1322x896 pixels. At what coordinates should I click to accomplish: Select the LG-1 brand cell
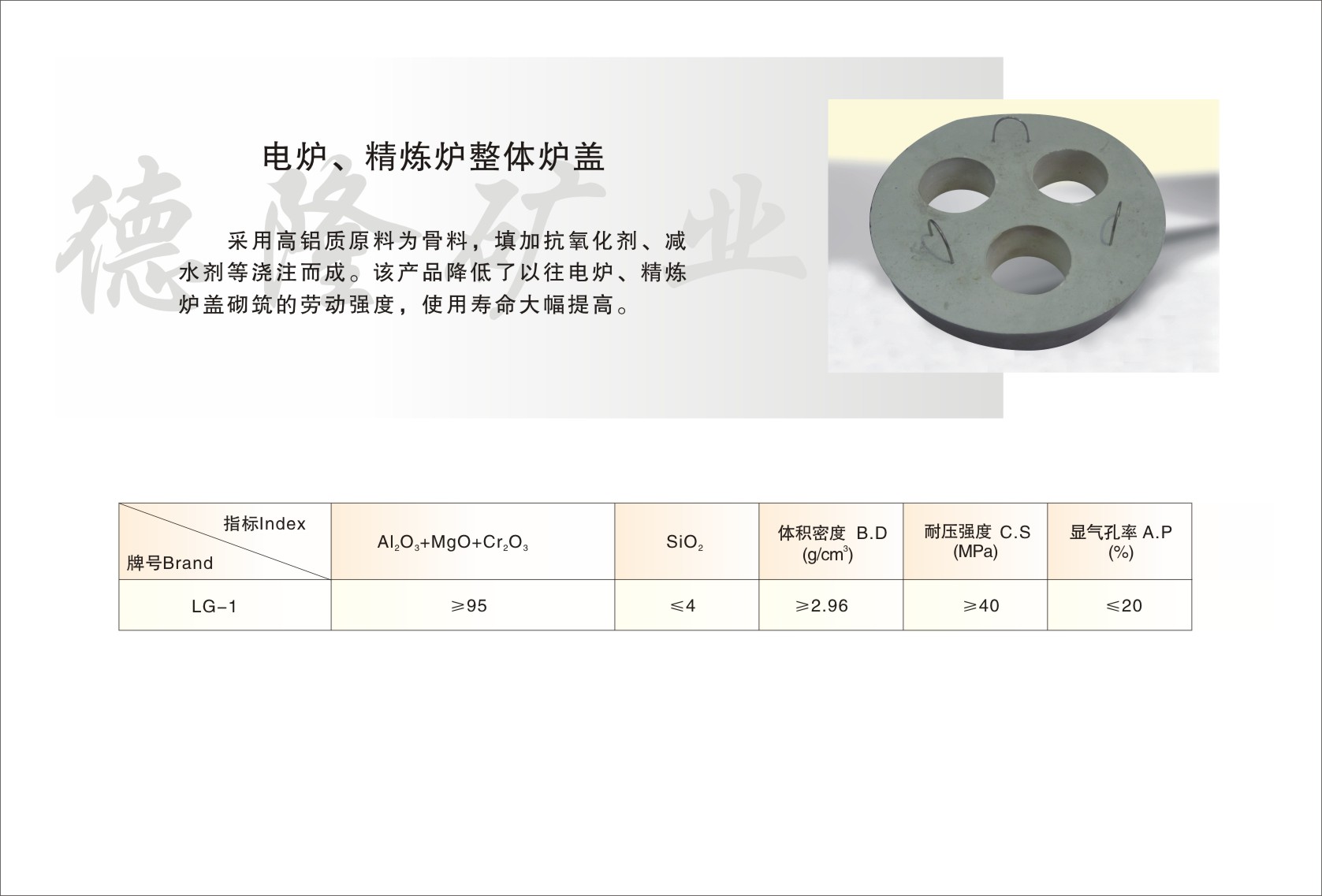coord(214,606)
